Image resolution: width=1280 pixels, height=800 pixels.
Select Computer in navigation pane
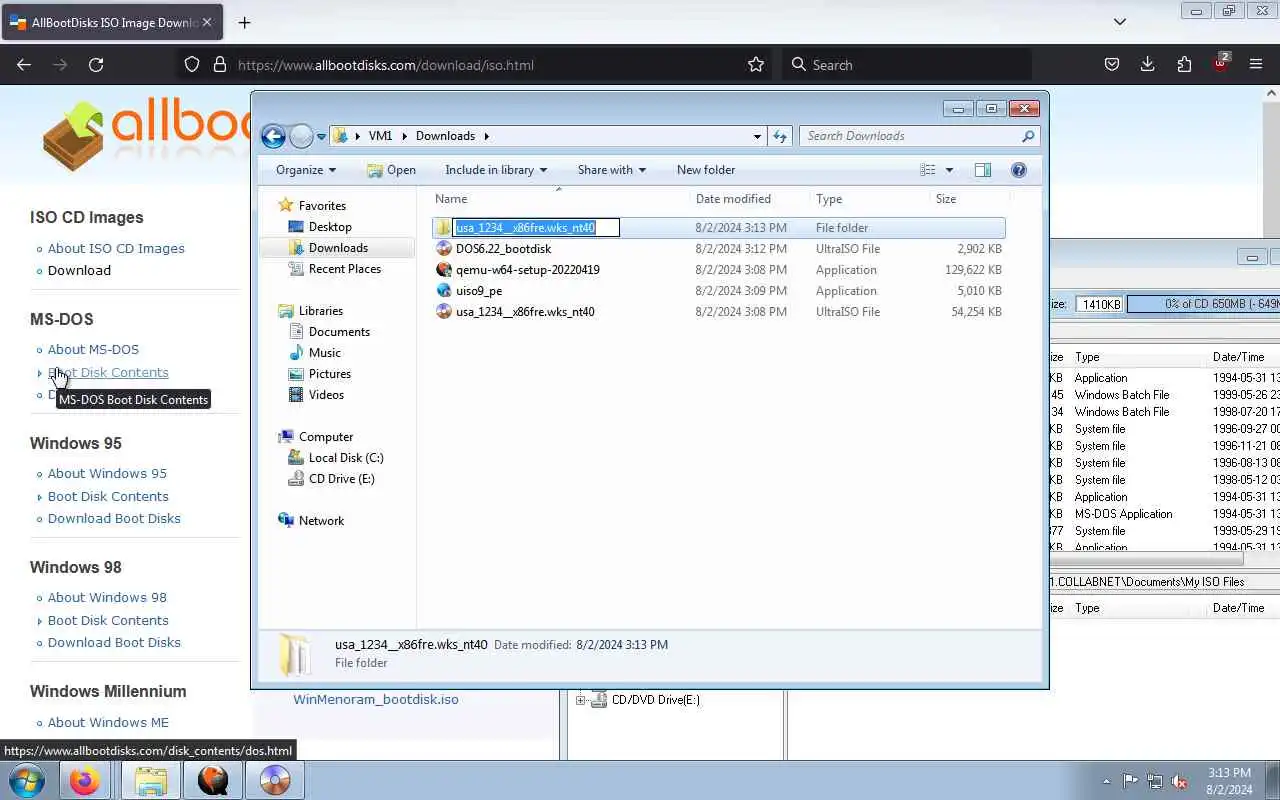click(326, 437)
